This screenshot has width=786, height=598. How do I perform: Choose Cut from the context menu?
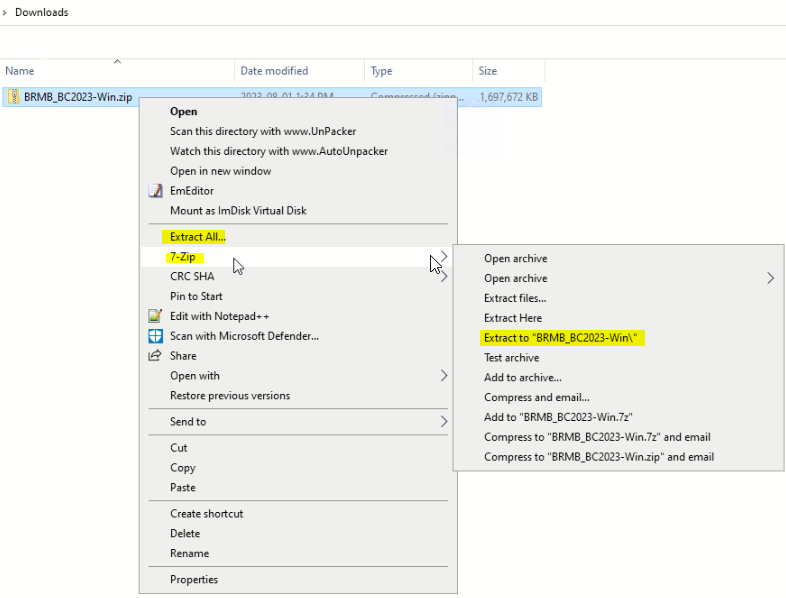pos(178,448)
